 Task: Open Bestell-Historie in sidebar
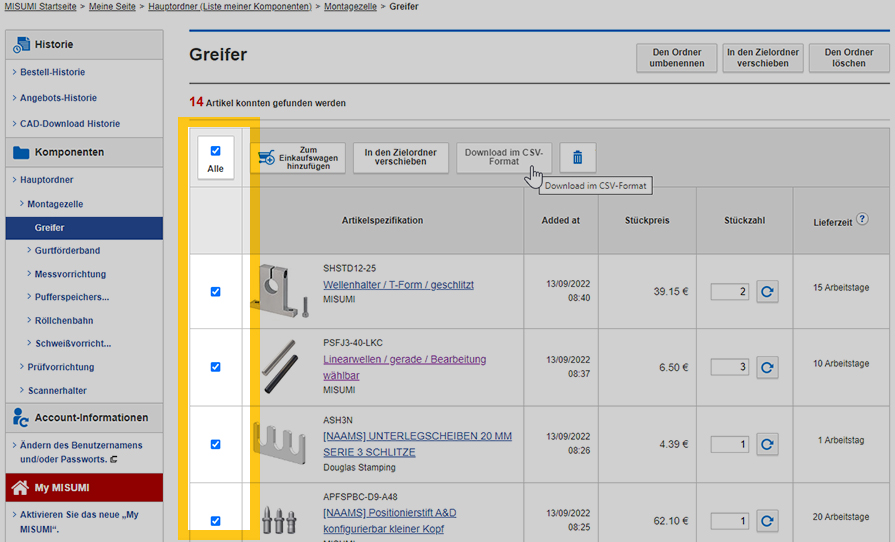[x=66, y=72]
